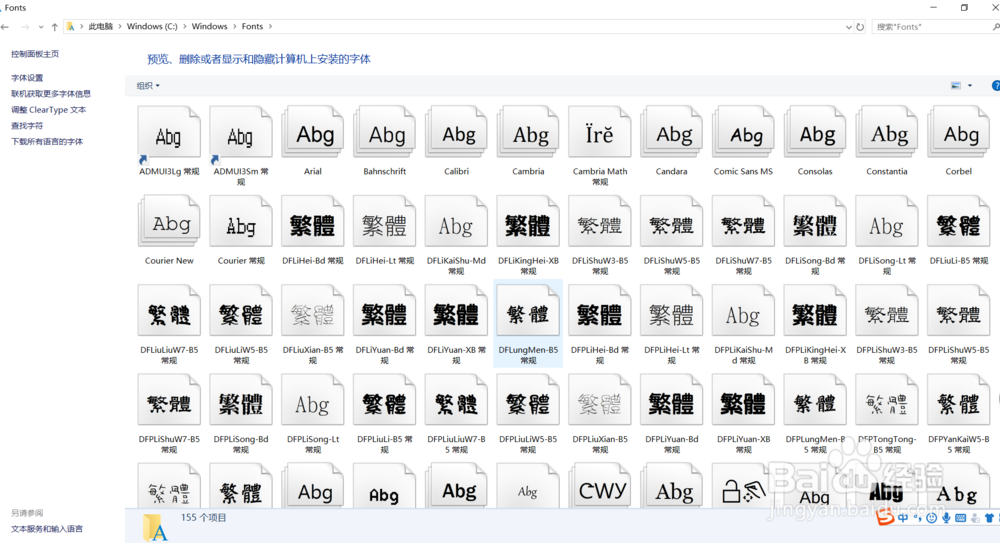Refresh the Fonts folder view
1000x543 pixels.
[860, 27]
